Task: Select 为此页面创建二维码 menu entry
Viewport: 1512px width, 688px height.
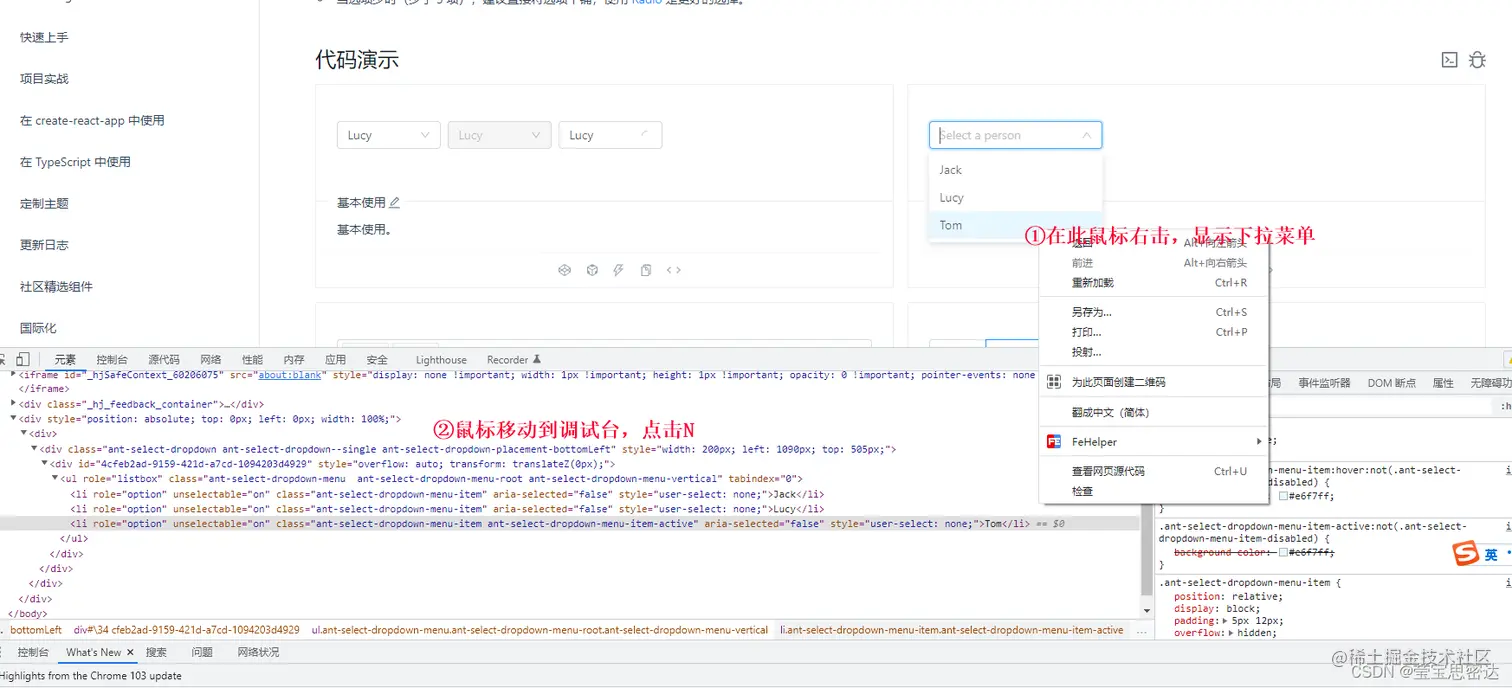Action: (1155, 382)
